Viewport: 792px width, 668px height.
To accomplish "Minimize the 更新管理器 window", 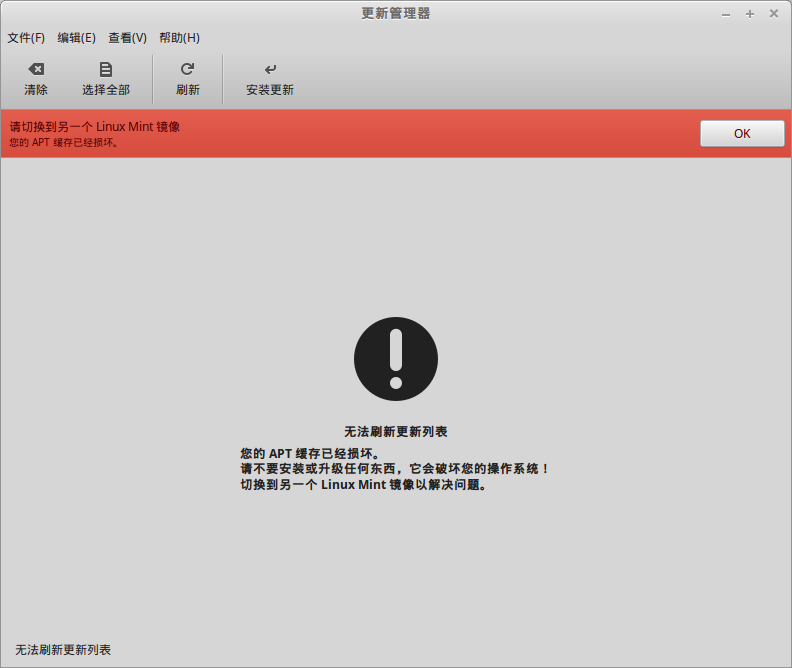I will pos(726,15).
